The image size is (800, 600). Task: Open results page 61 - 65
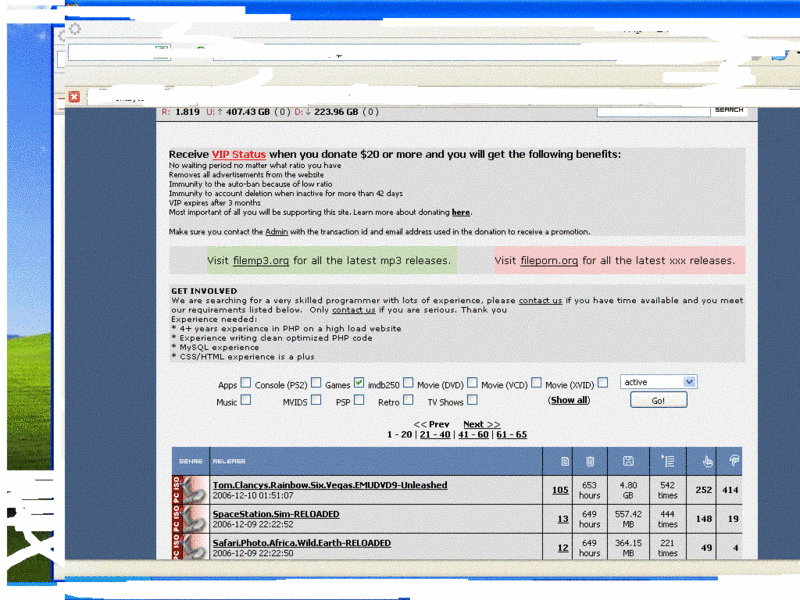512,435
